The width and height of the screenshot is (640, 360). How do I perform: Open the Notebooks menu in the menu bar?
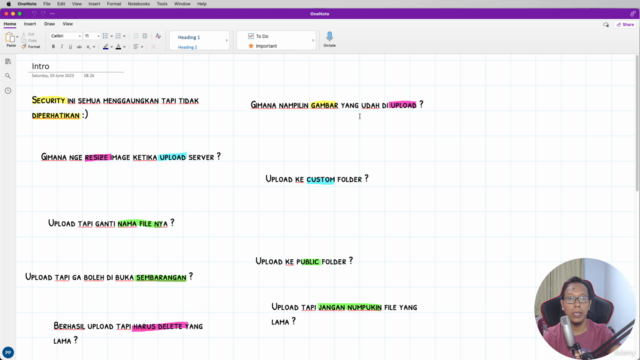point(139,4)
